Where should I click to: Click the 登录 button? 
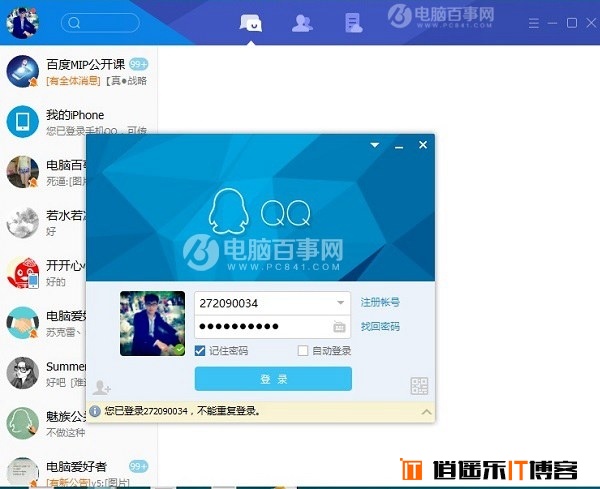tap(273, 379)
